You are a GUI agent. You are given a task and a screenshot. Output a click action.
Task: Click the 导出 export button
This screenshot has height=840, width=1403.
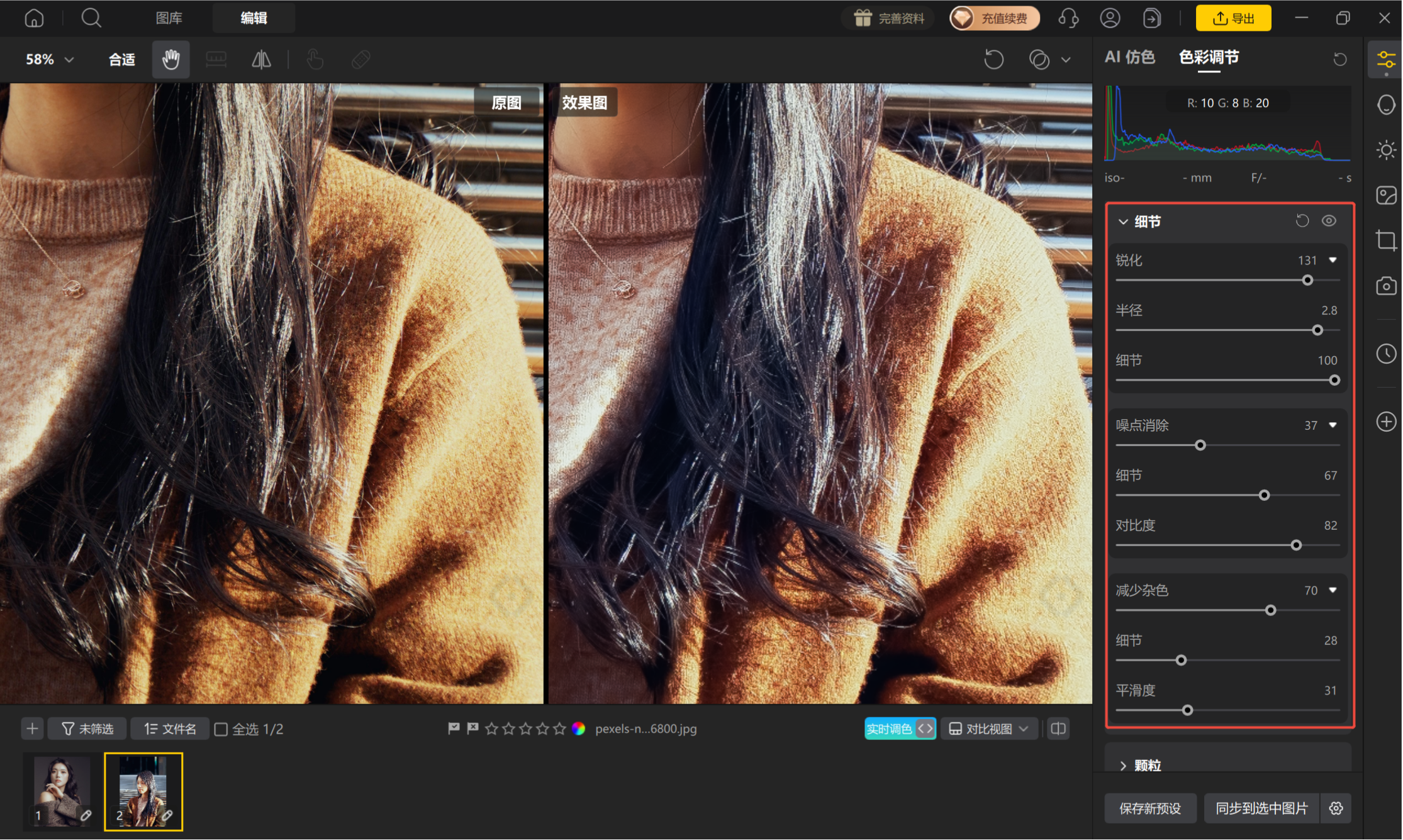pyautogui.click(x=1233, y=18)
